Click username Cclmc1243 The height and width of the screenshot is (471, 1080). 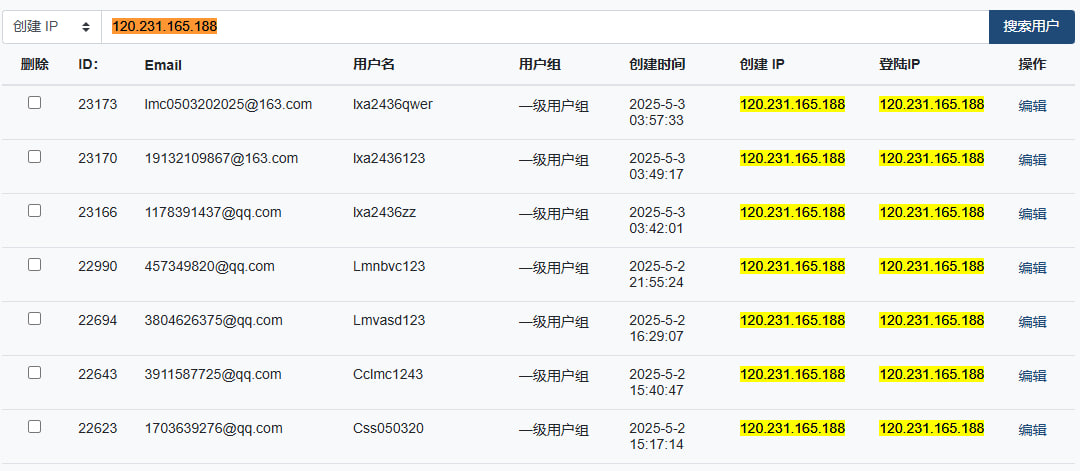click(x=388, y=374)
